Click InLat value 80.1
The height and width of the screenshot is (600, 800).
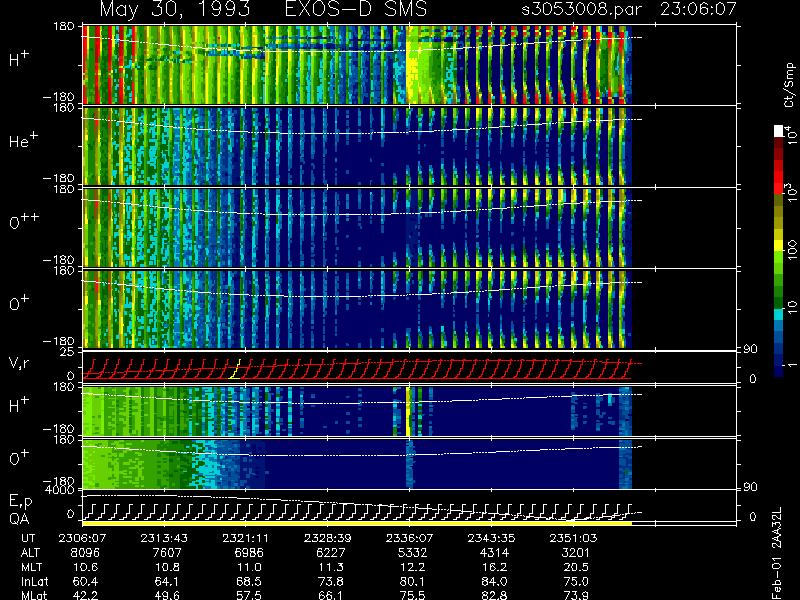(412, 582)
